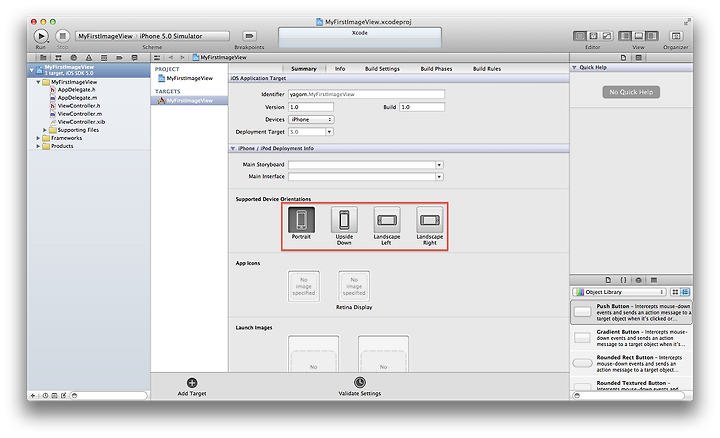Go forward with the jump bar arrow
This screenshot has width=720, height=438.
coord(182,58)
